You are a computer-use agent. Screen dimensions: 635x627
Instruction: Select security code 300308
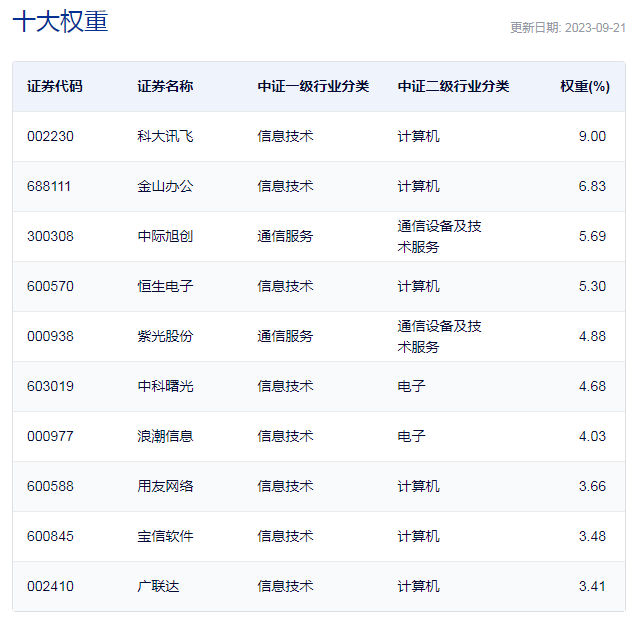coord(50,236)
